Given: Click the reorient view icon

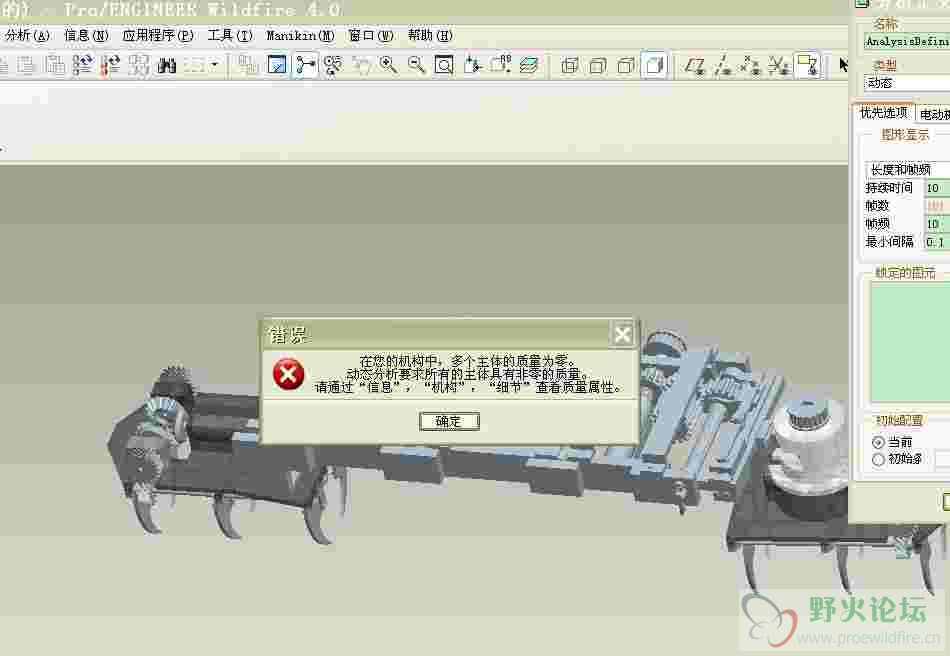Looking at the screenshot, I should coord(473,65).
